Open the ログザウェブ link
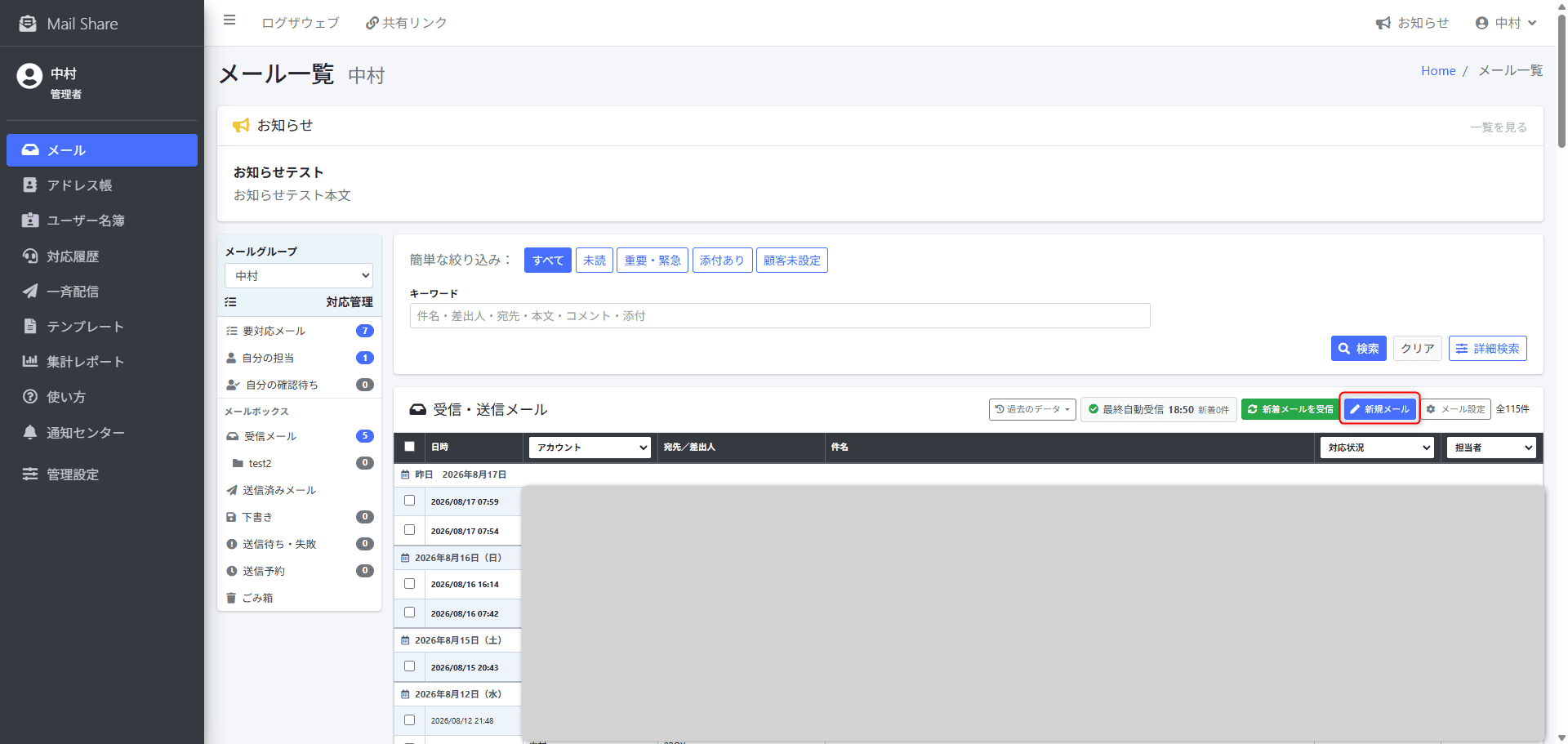The height and width of the screenshot is (744, 1568). click(x=300, y=23)
